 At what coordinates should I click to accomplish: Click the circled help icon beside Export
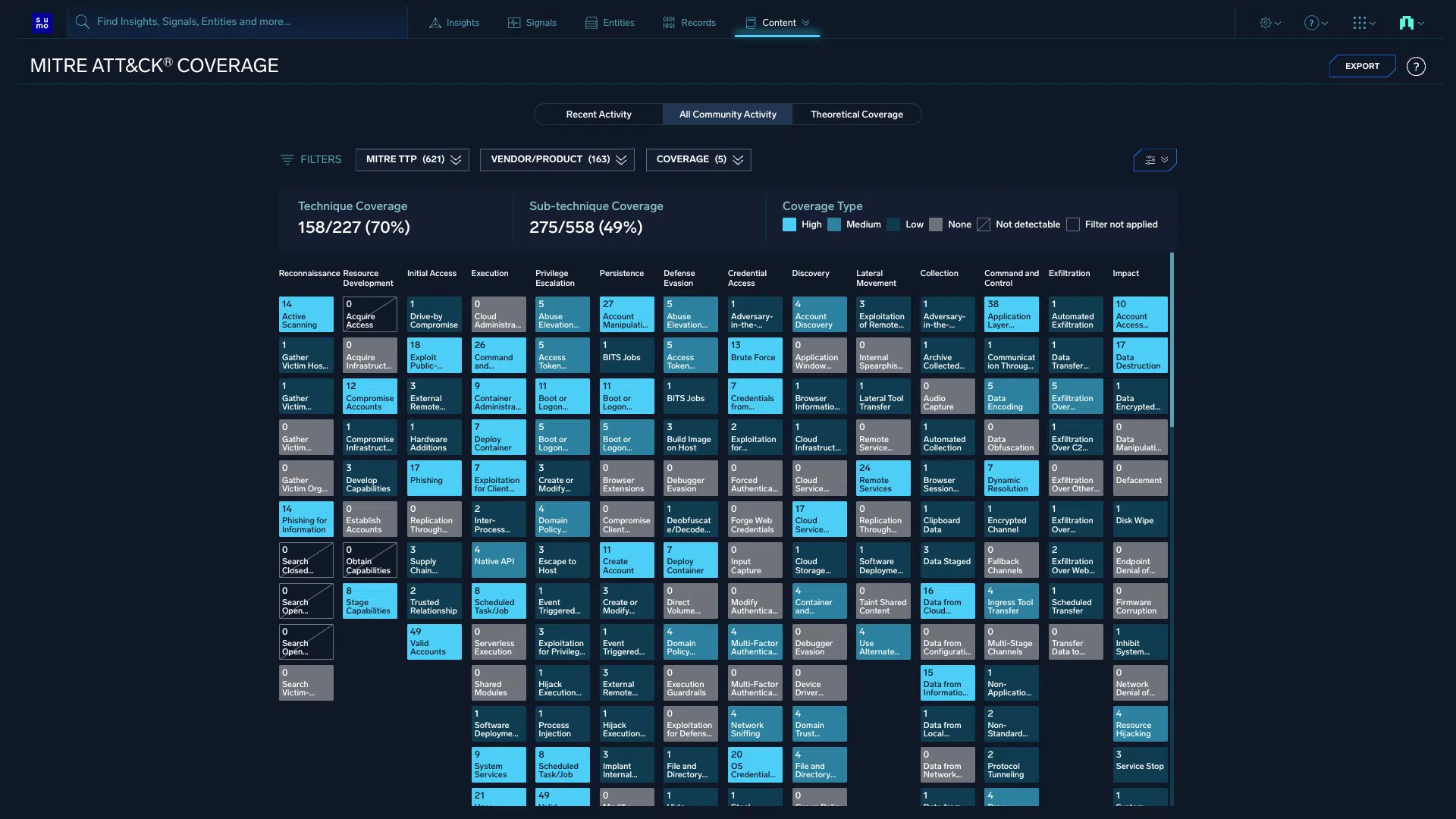click(x=1416, y=67)
